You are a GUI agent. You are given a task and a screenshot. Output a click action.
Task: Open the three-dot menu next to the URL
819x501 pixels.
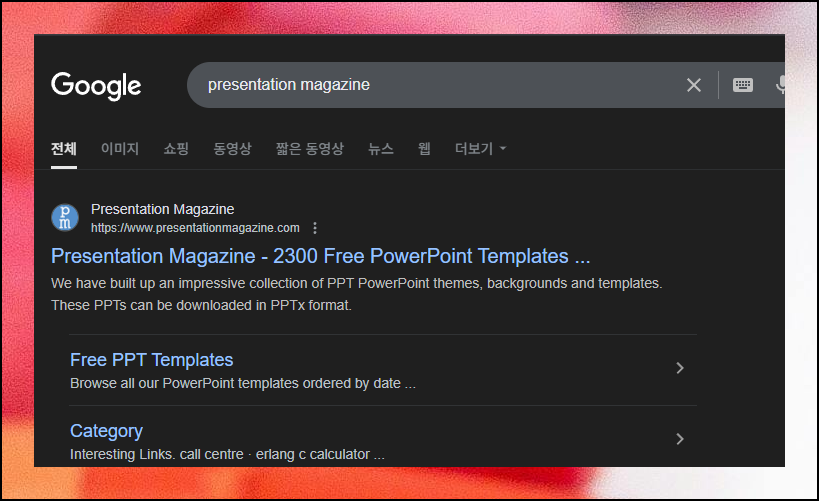click(314, 228)
